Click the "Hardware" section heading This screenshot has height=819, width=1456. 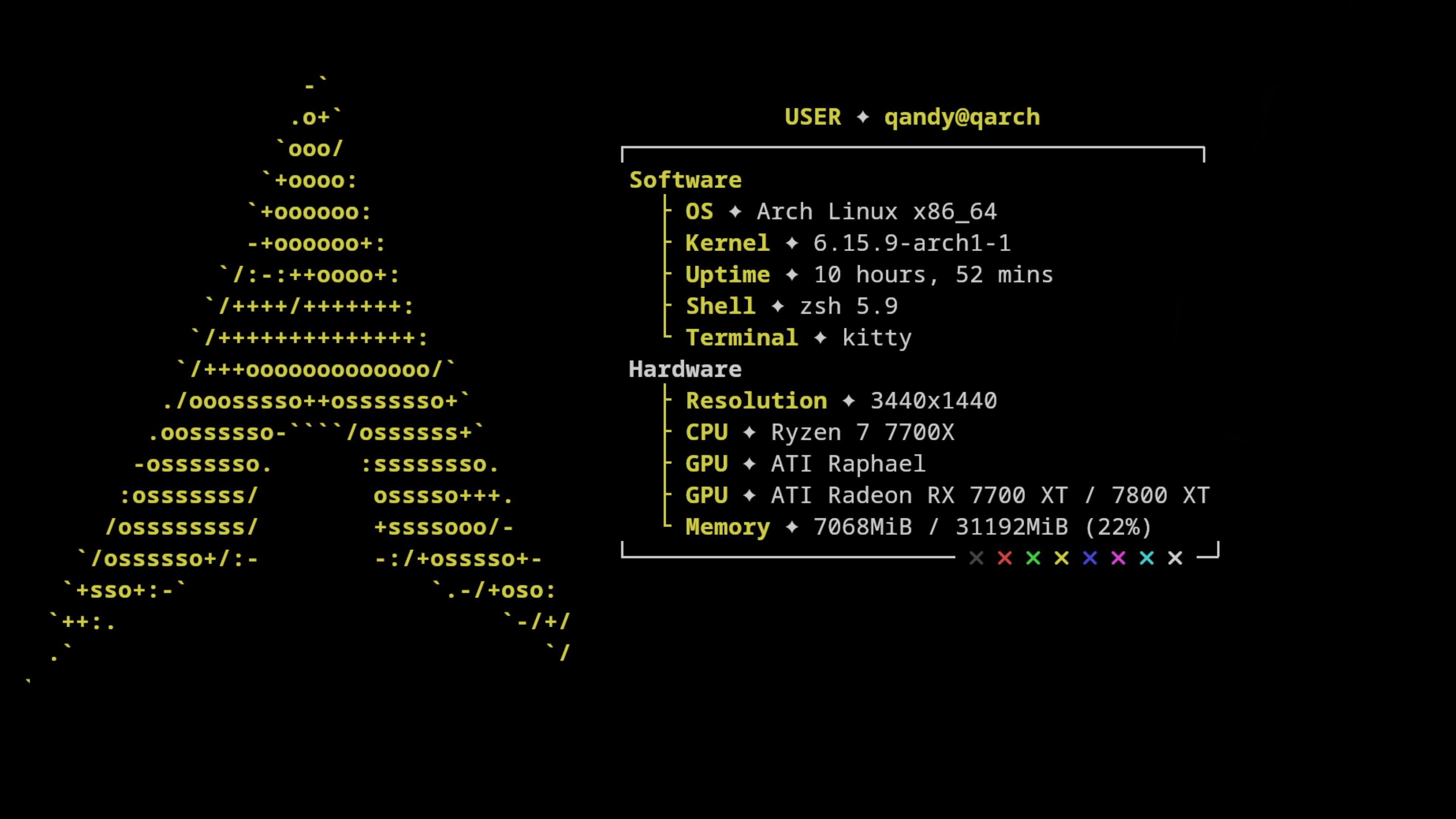[x=685, y=369]
